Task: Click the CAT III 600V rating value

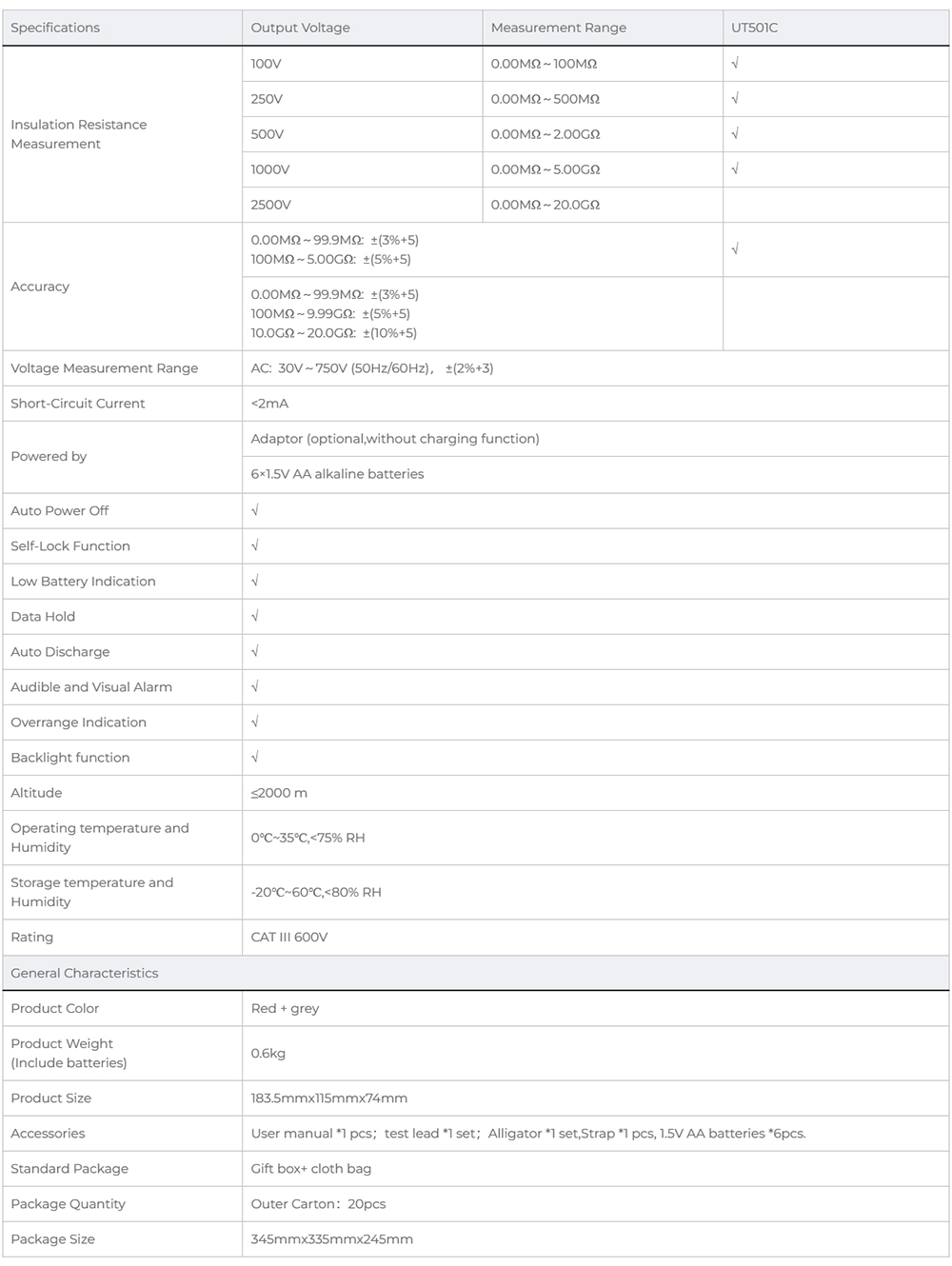Action: (x=289, y=938)
